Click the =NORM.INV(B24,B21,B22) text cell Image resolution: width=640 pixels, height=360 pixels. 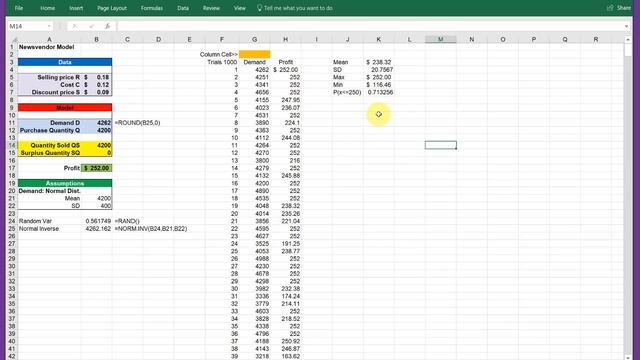pyautogui.click(x=151, y=229)
